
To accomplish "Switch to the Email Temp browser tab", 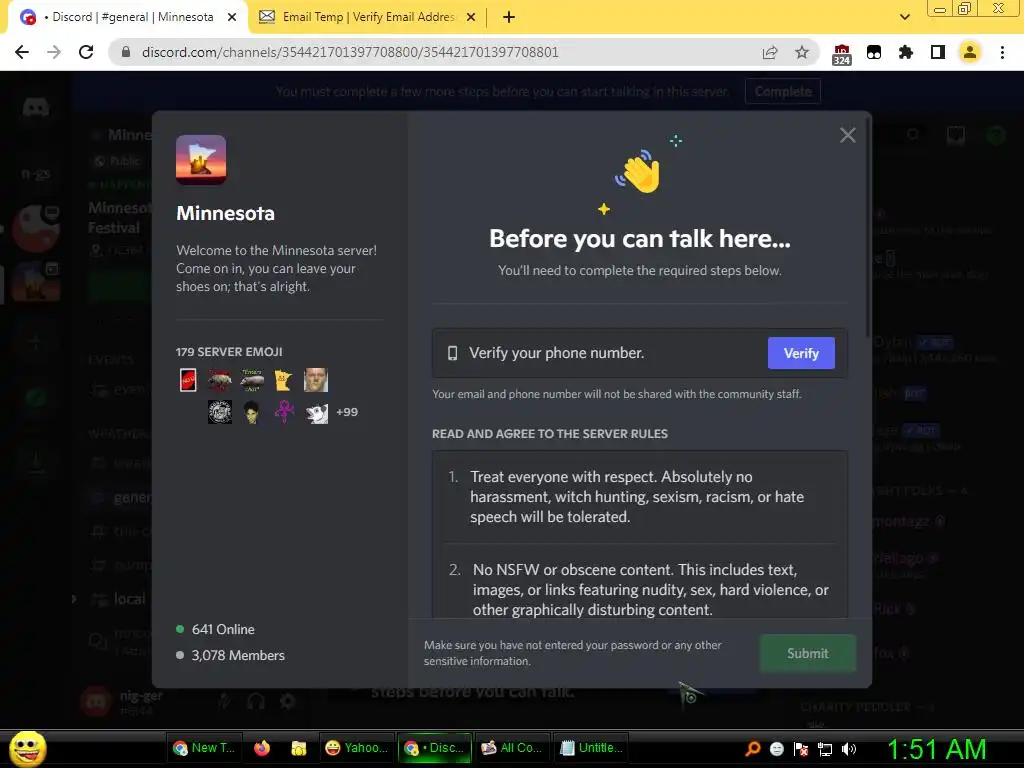I will [368, 17].
